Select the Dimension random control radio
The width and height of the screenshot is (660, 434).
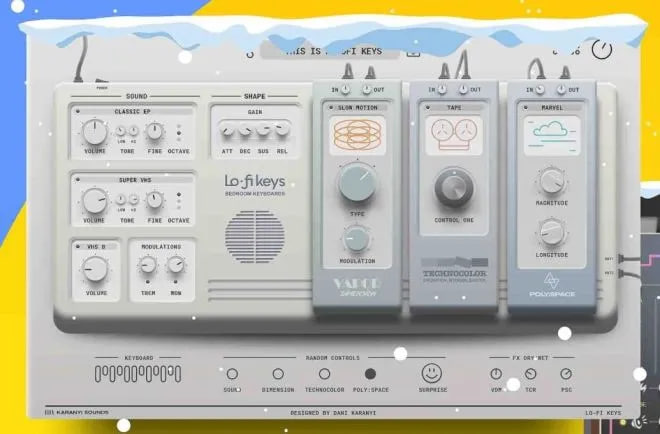pos(278,374)
